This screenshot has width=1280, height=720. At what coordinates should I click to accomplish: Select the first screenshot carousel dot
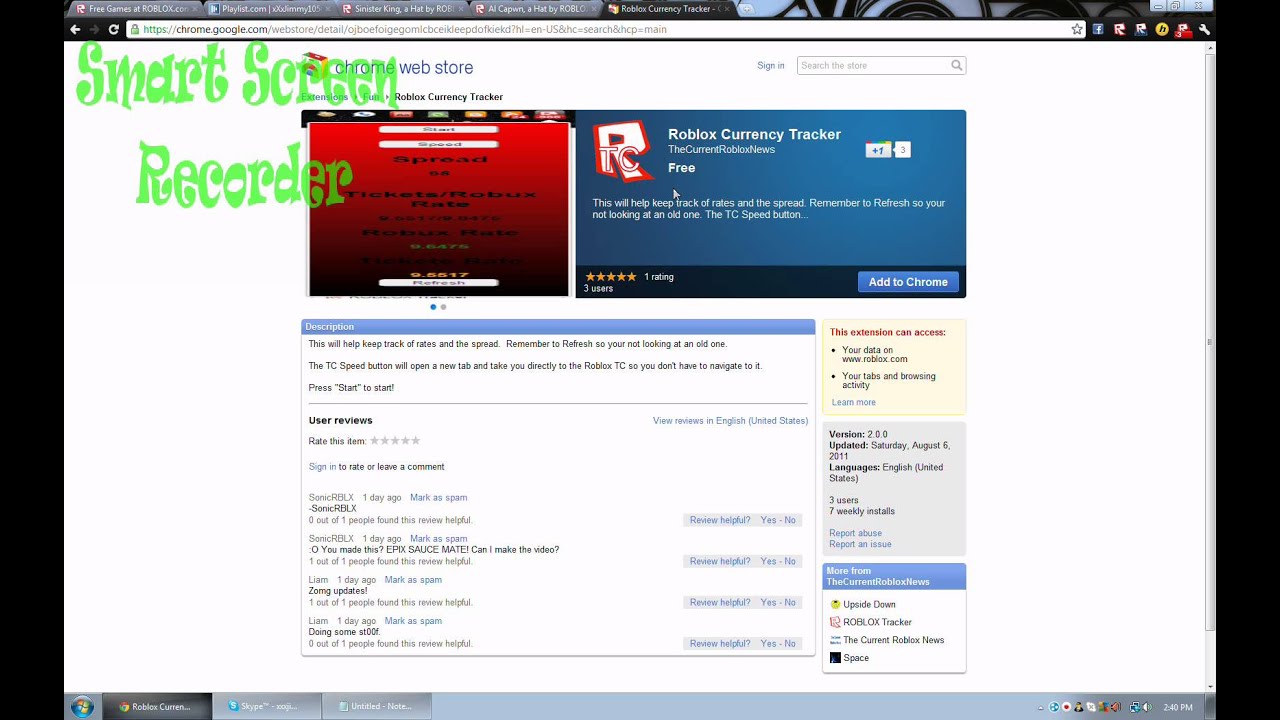(433, 307)
